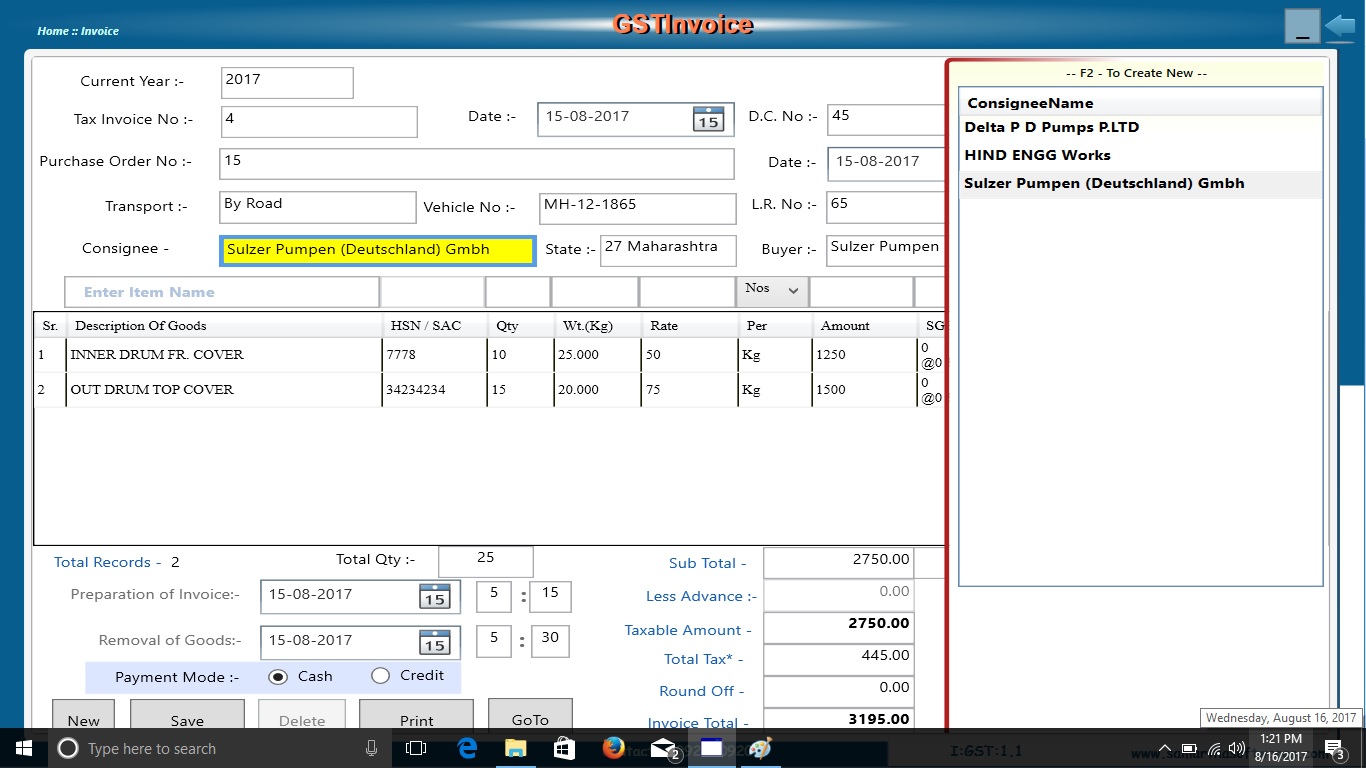Click the New button
Screen dimensions: 1366x768
click(x=84, y=716)
